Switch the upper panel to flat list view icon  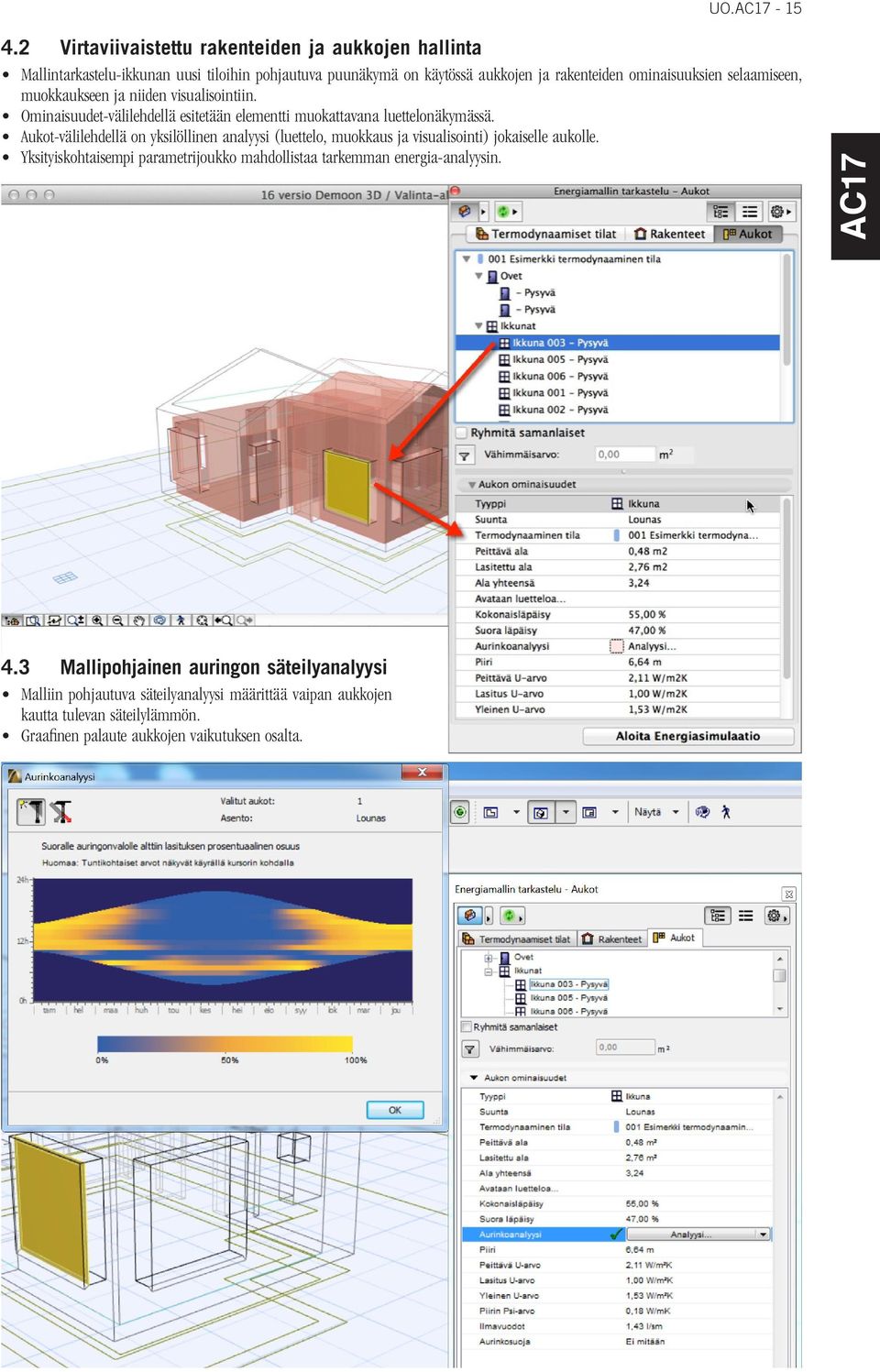coord(750,212)
